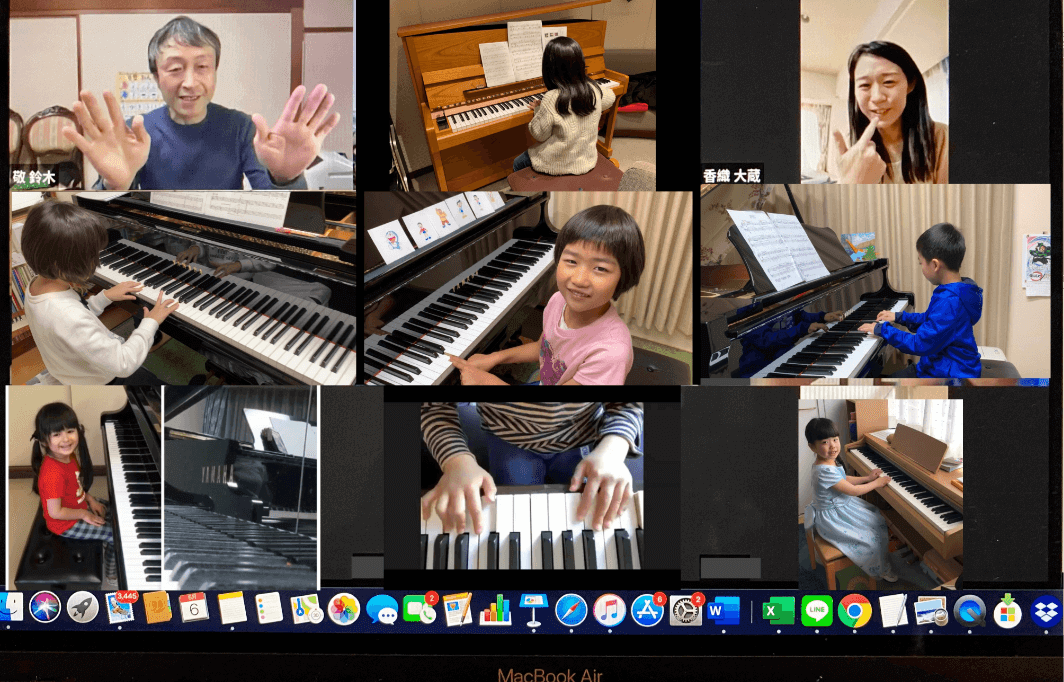
Task: Open the Photos app icon
Action: [343, 608]
